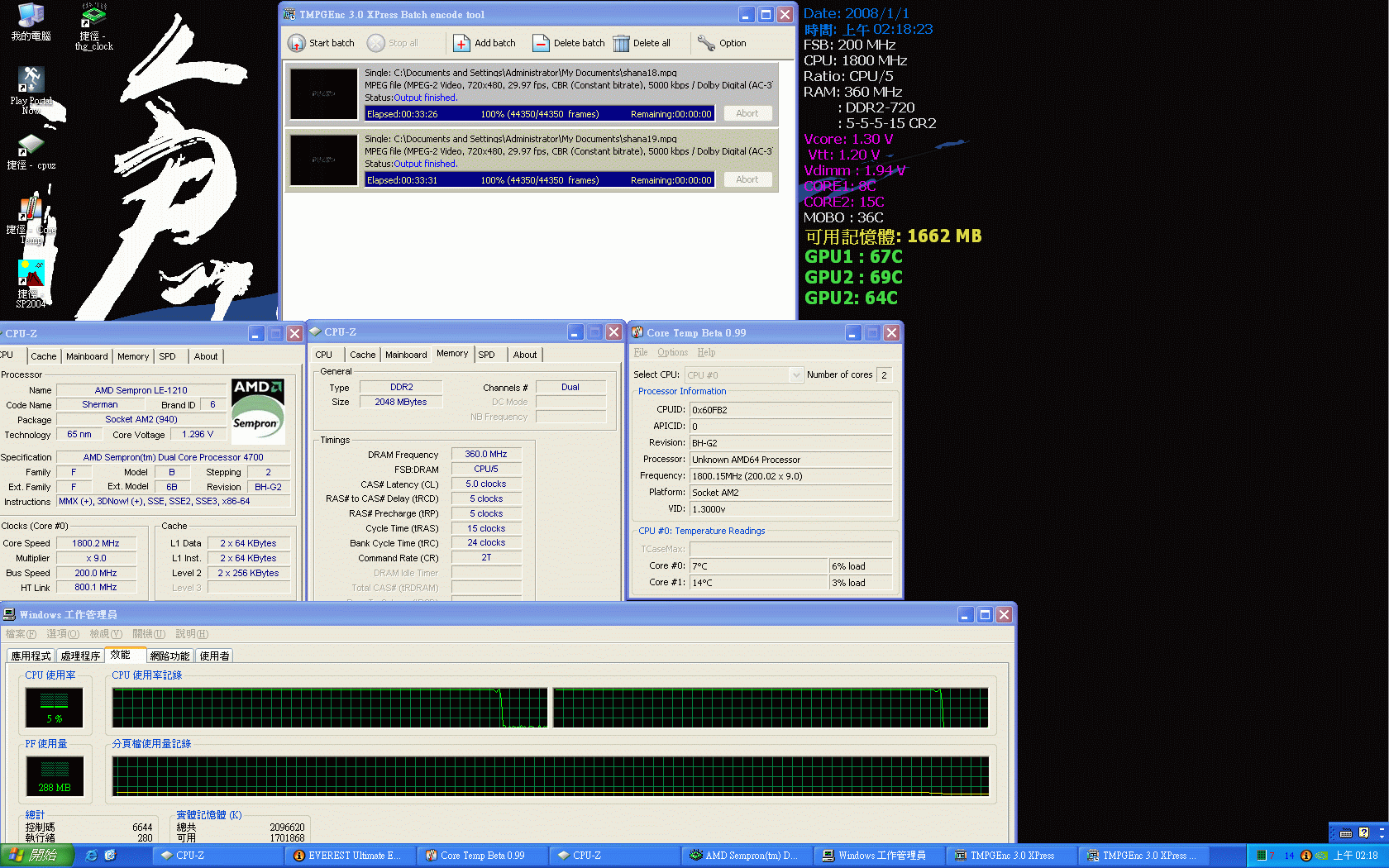Select the shana19.mpg batch thumbnail
The height and width of the screenshot is (868, 1389).
(x=323, y=160)
